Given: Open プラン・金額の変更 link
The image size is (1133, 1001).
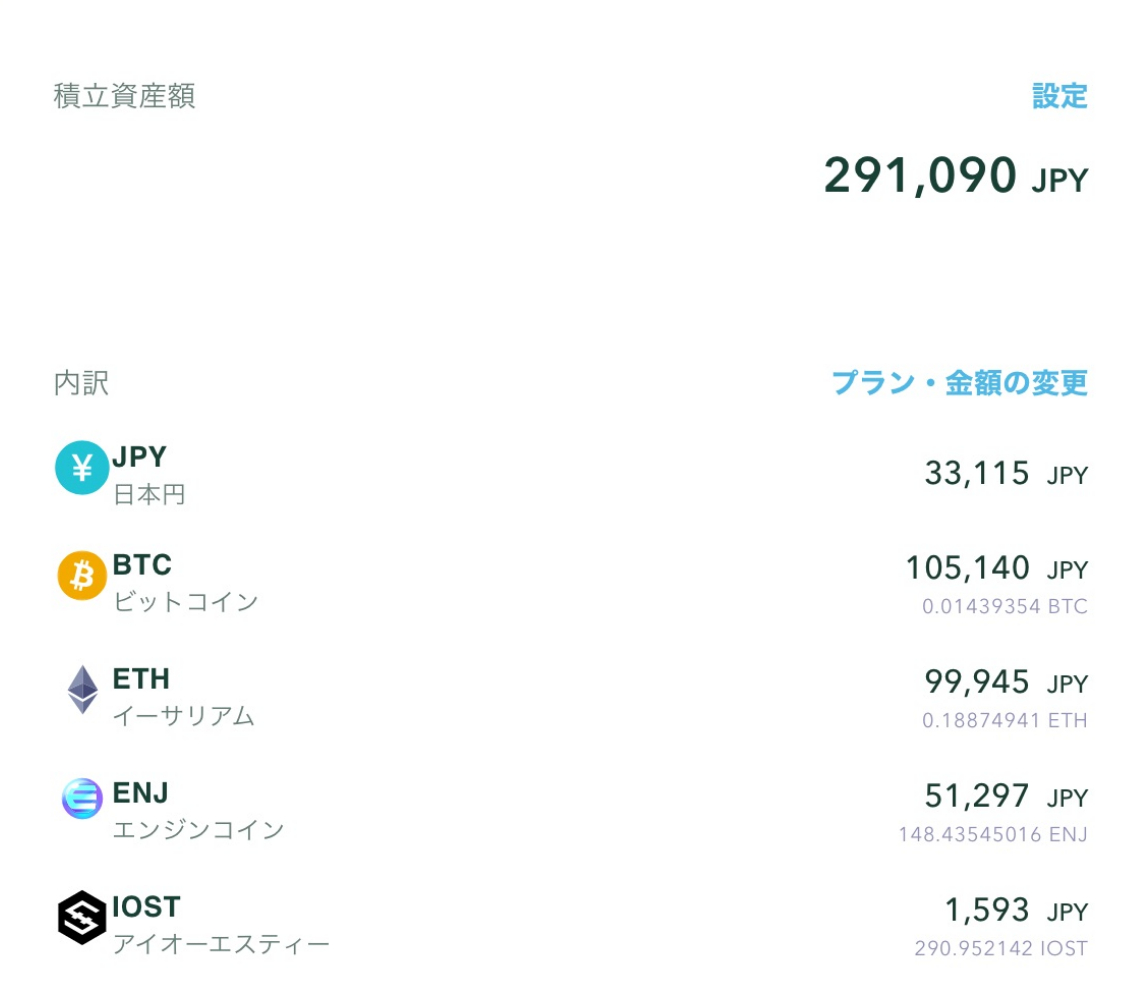Looking at the screenshot, I should 959,382.
